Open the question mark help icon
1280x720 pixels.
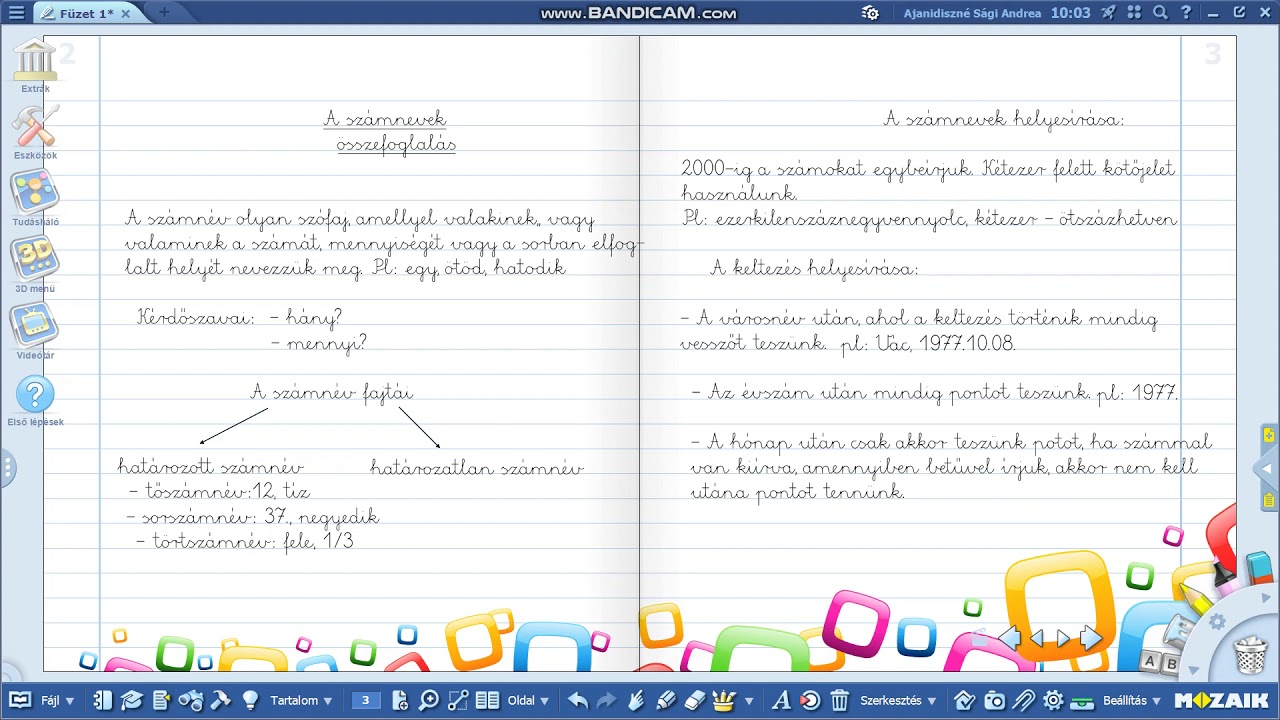1186,13
